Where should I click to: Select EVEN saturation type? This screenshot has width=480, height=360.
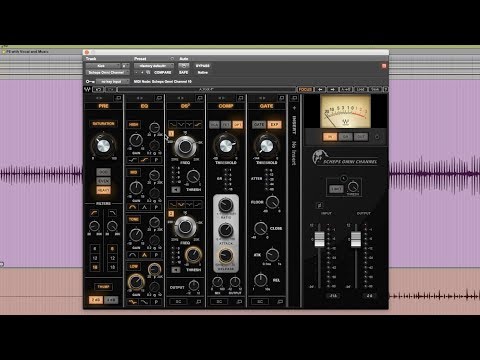(103, 181)
